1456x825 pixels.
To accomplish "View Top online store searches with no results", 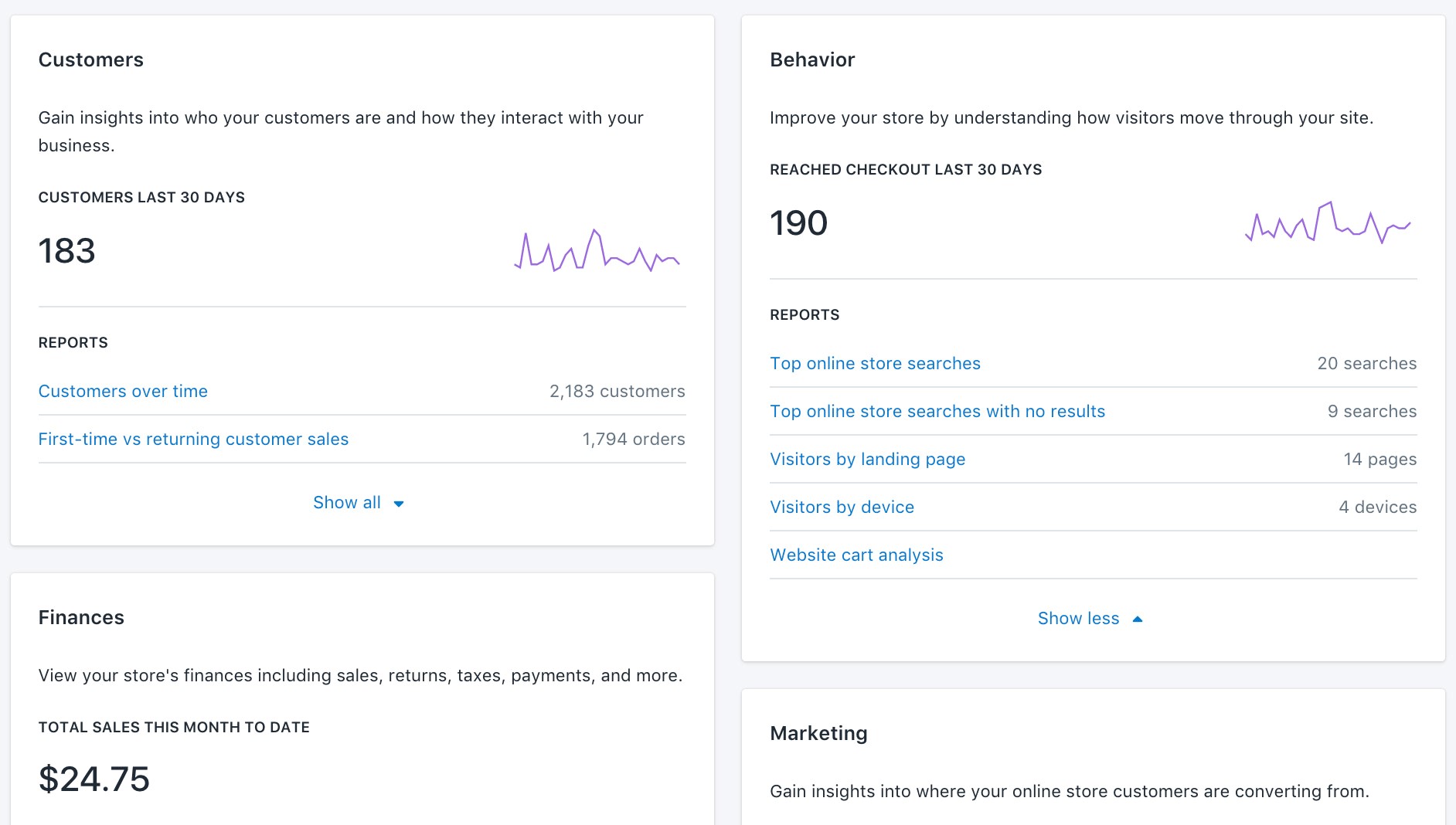I will [x=937, y=412].
